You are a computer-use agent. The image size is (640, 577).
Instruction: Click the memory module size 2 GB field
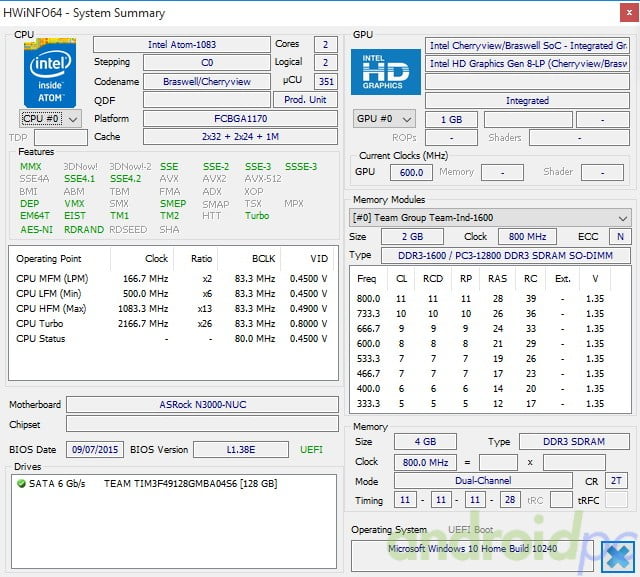(412, 237)
